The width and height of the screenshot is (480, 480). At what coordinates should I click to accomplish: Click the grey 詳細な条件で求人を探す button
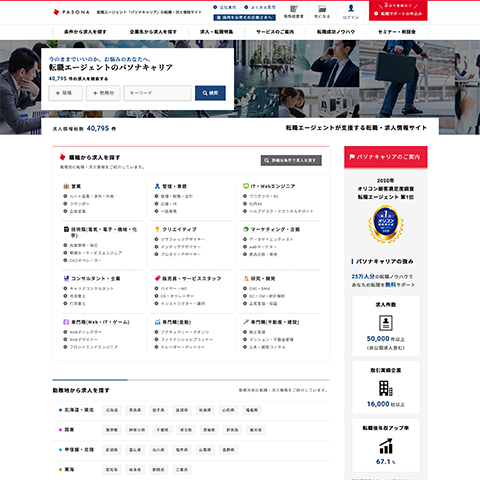coord(291,160)
